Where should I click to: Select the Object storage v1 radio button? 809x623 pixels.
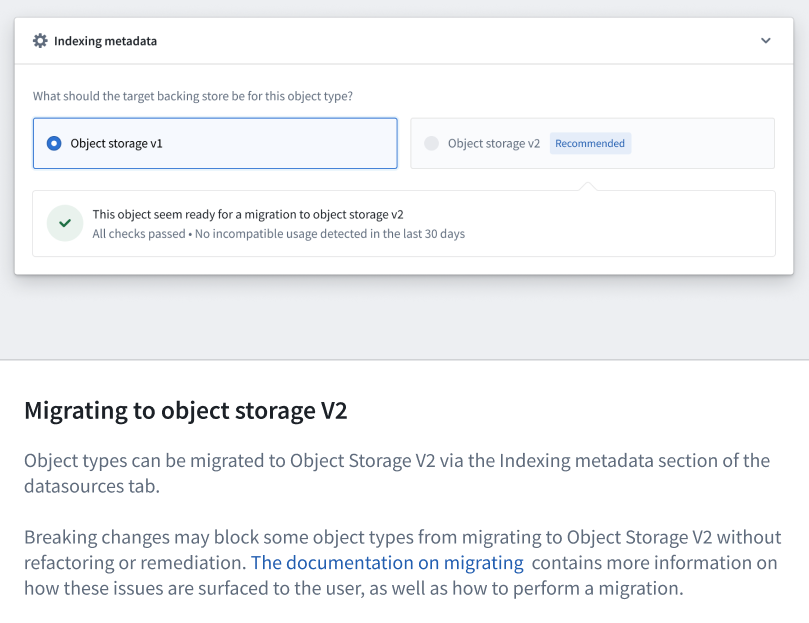[x=54, y=143]
